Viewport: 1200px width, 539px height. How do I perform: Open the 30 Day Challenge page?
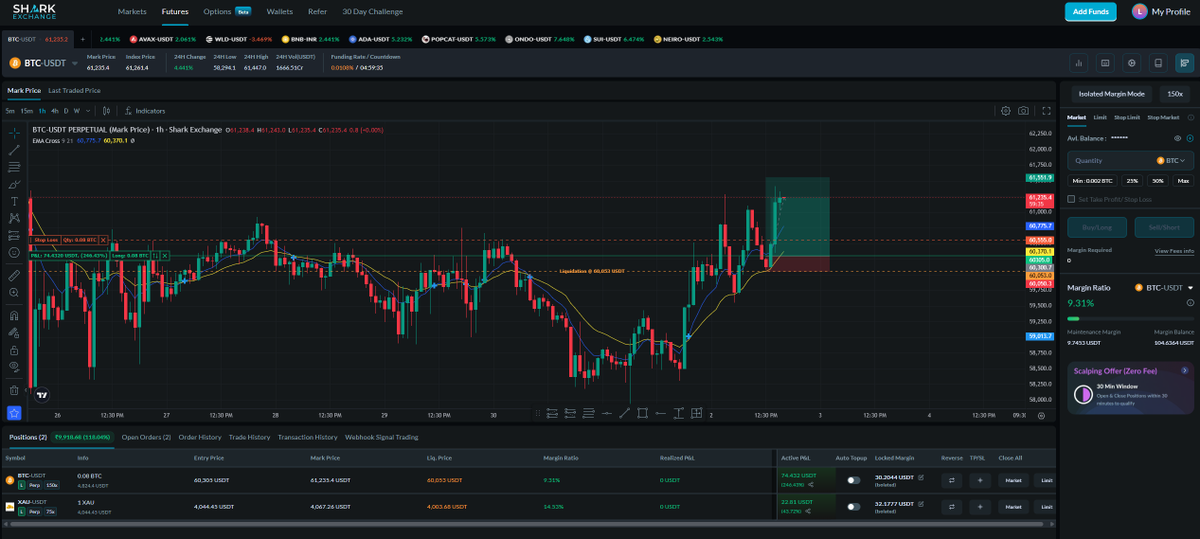(373, 12)
